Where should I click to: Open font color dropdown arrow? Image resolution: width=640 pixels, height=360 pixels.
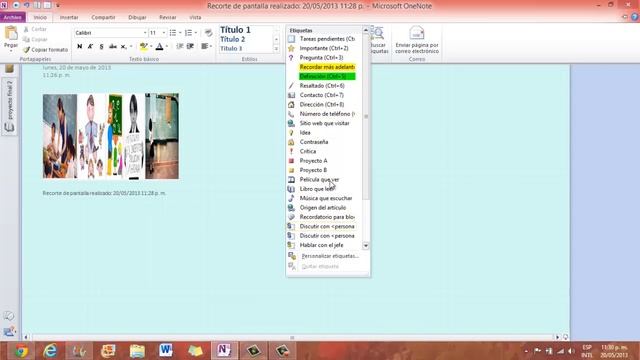[x=167, y=47]
